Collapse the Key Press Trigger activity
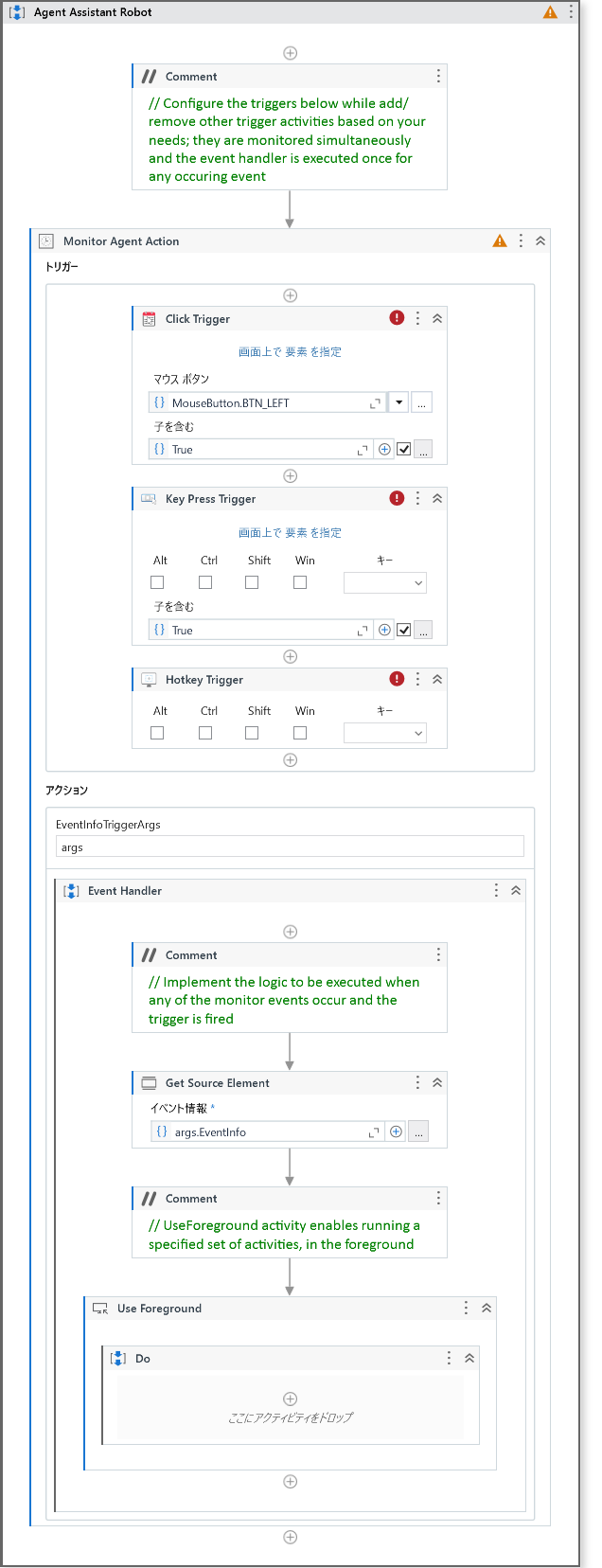 [437, 498]
